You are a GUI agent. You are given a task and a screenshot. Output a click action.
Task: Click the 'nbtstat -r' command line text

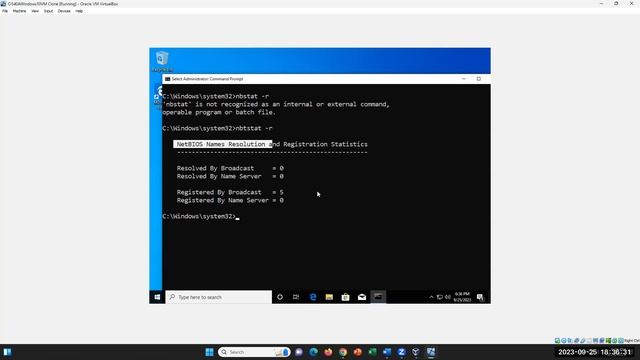pyautogui.click(x=254, y=128)
